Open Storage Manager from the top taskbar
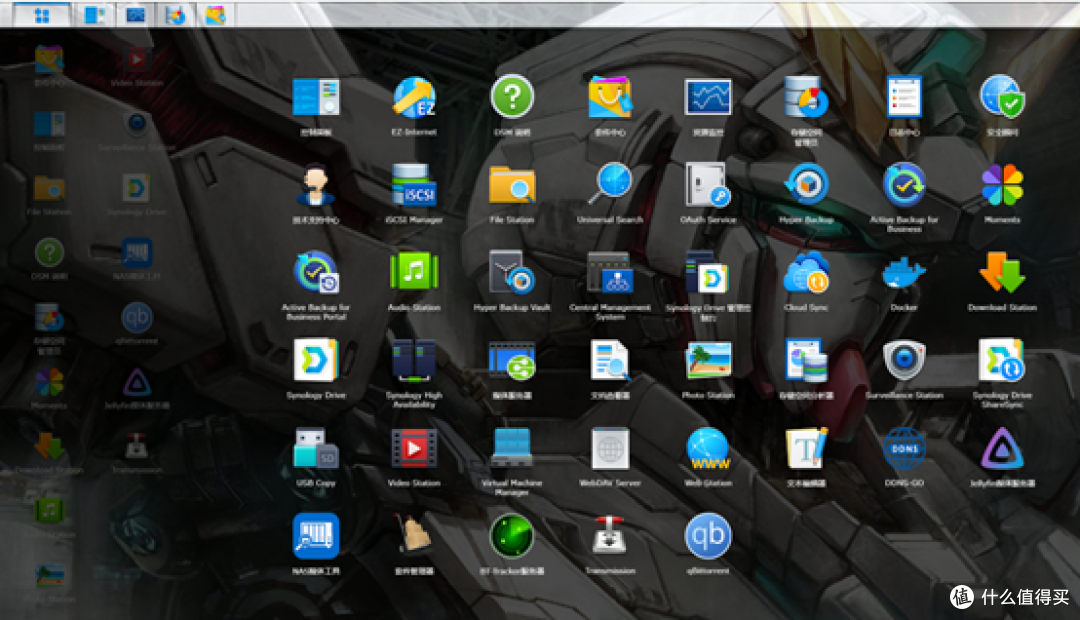The image size is (1080, 620). (x=175, y=15)
